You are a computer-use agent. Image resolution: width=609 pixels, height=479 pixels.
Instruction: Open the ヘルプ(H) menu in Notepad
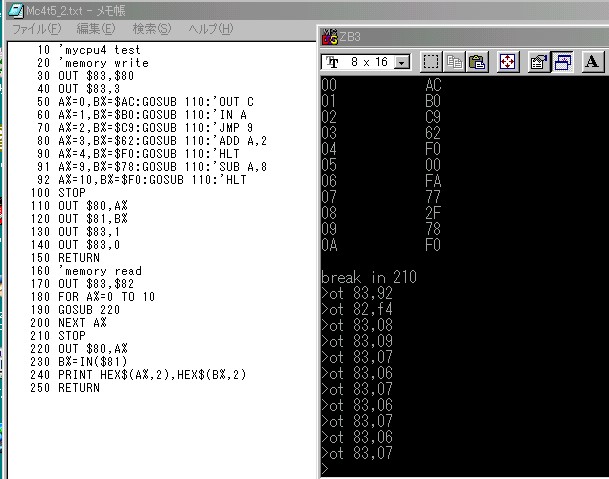point(211,29)
